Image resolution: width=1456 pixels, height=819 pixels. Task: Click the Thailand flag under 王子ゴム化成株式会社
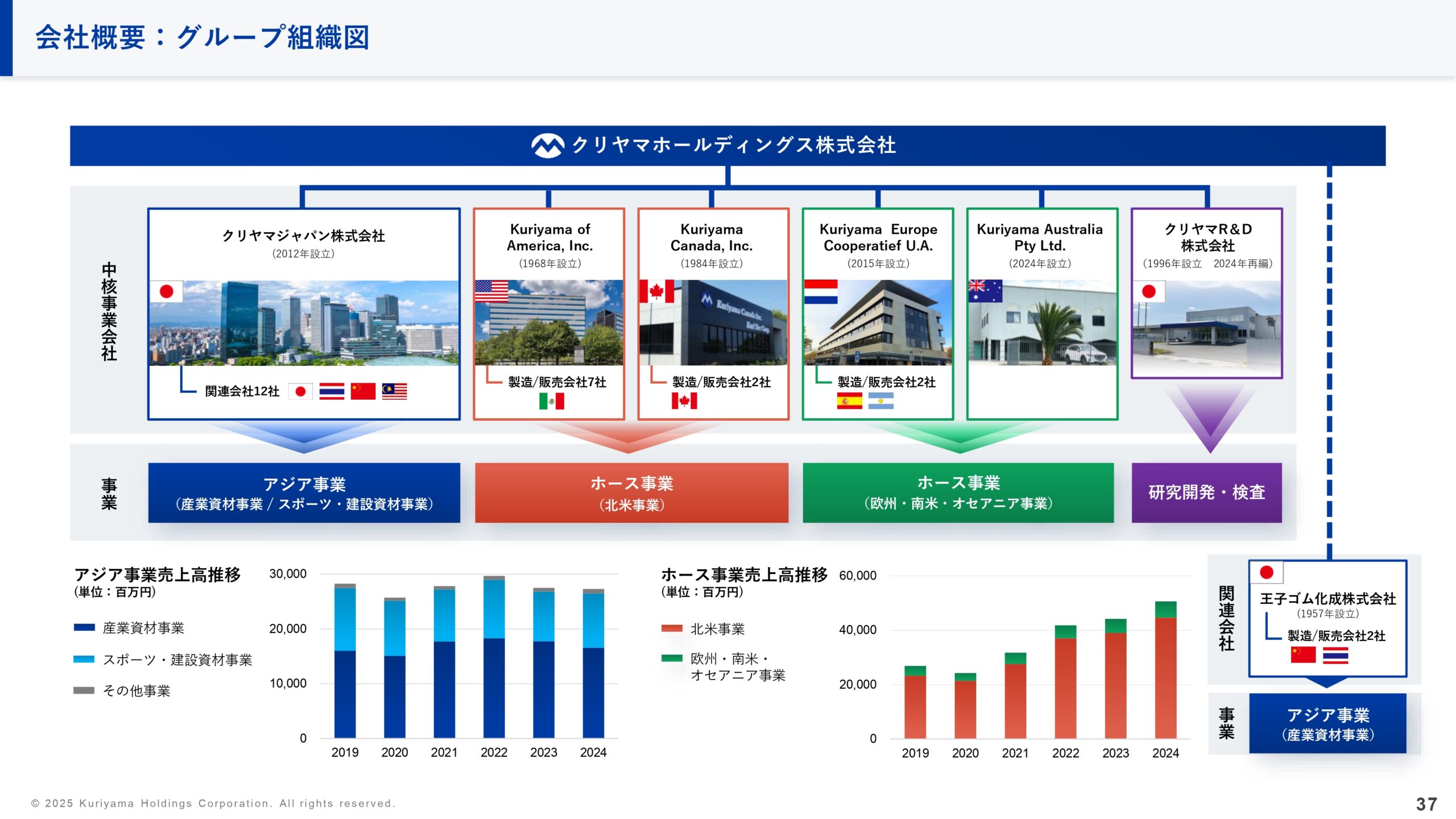point(1335,655)
